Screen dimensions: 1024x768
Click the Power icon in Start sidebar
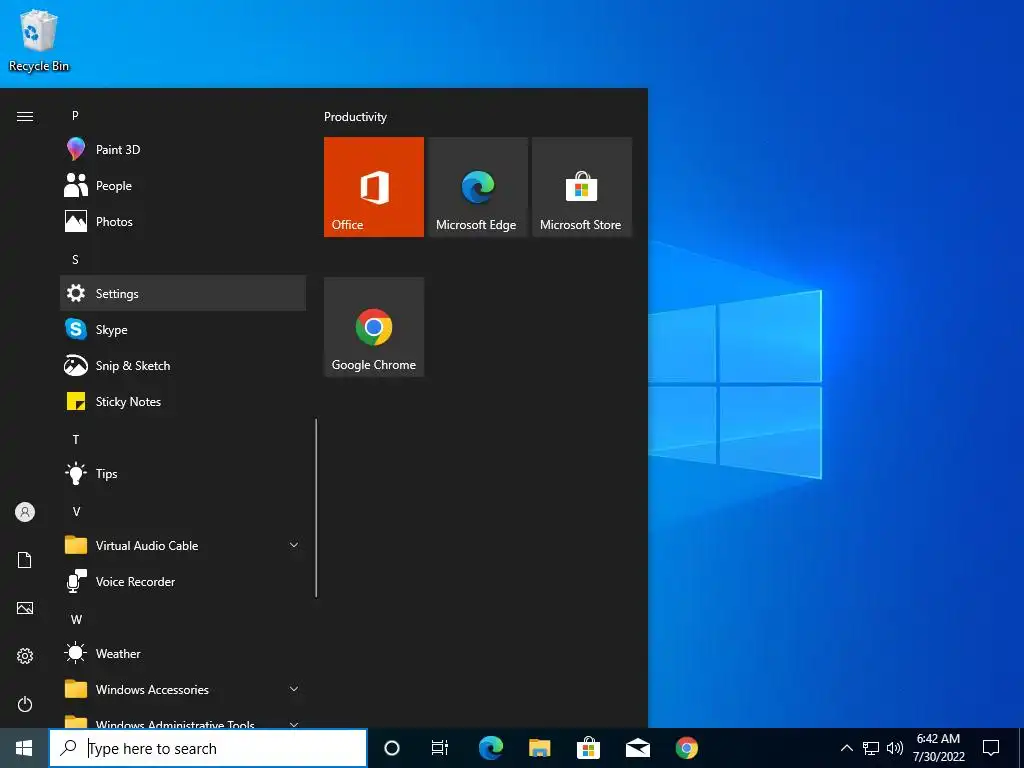(x=25, y=704)
